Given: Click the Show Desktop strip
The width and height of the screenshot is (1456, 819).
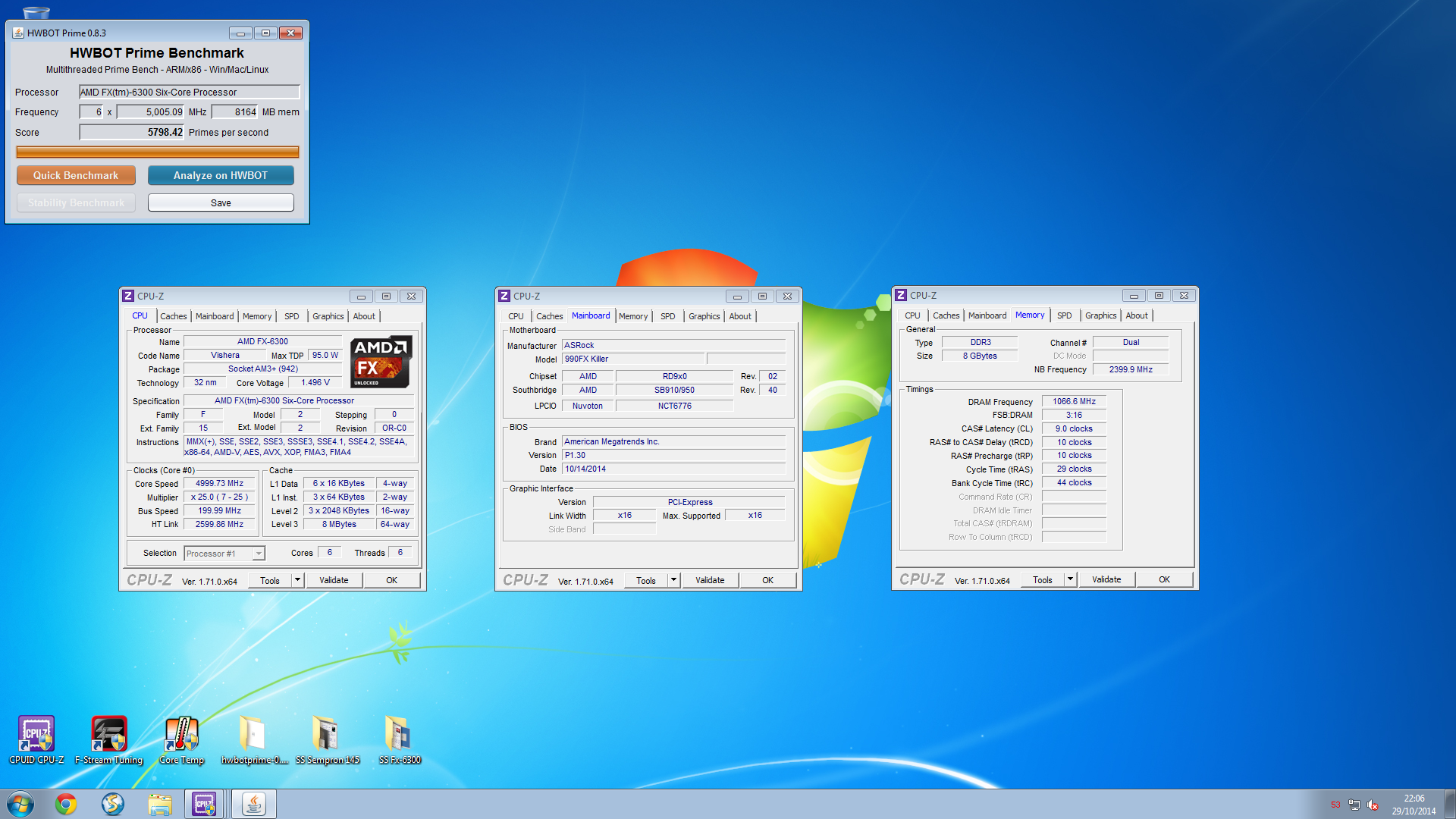Looking at the screenshot, I should 1450,804.
